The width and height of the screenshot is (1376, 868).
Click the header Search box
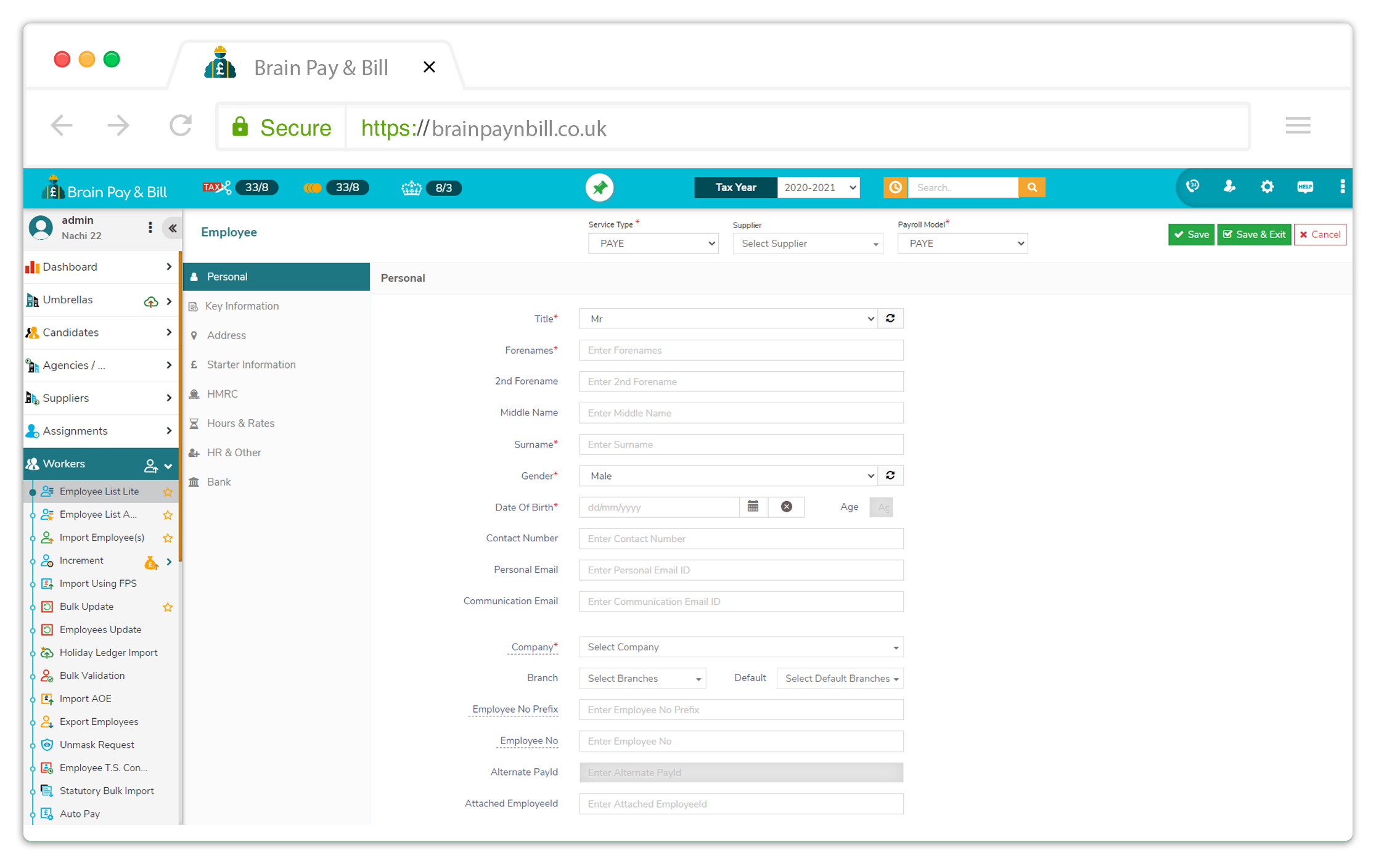(963, 187)
